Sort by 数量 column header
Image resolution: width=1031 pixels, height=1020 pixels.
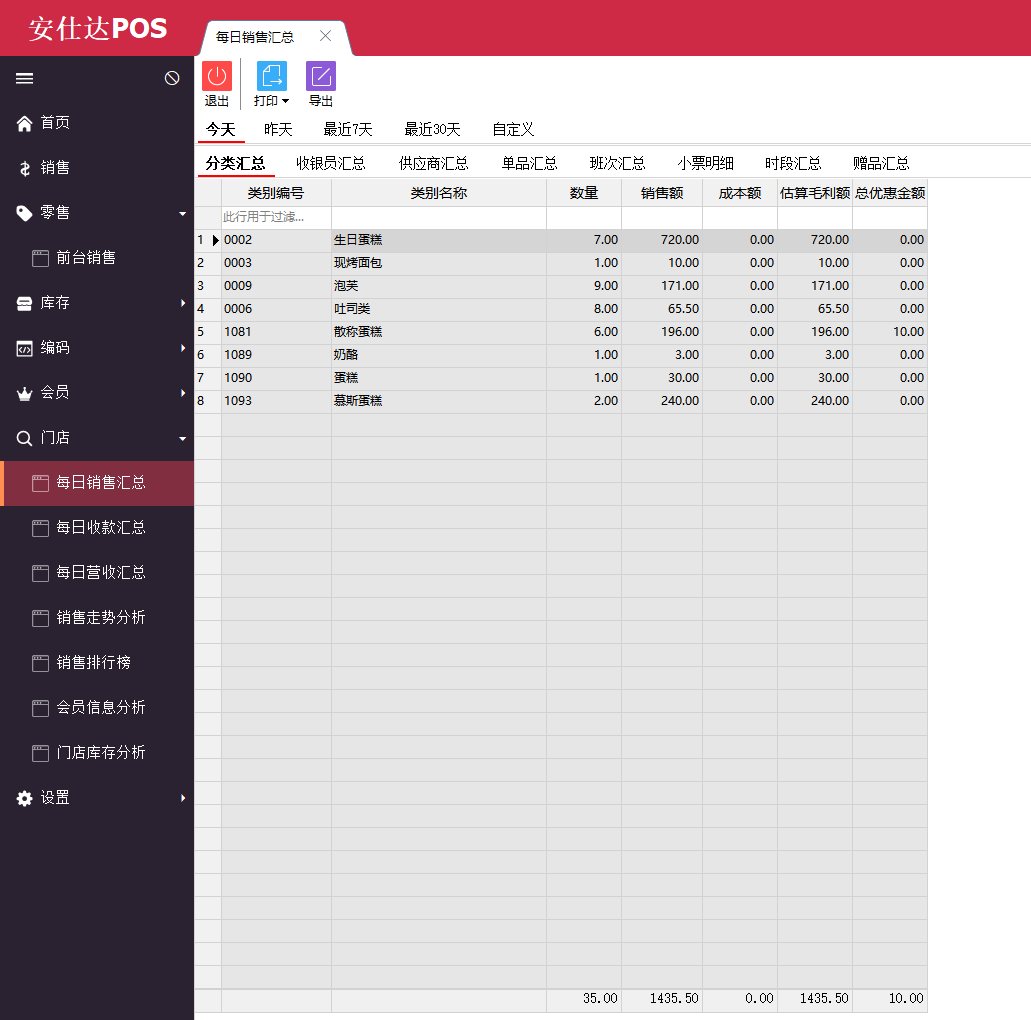584,193
